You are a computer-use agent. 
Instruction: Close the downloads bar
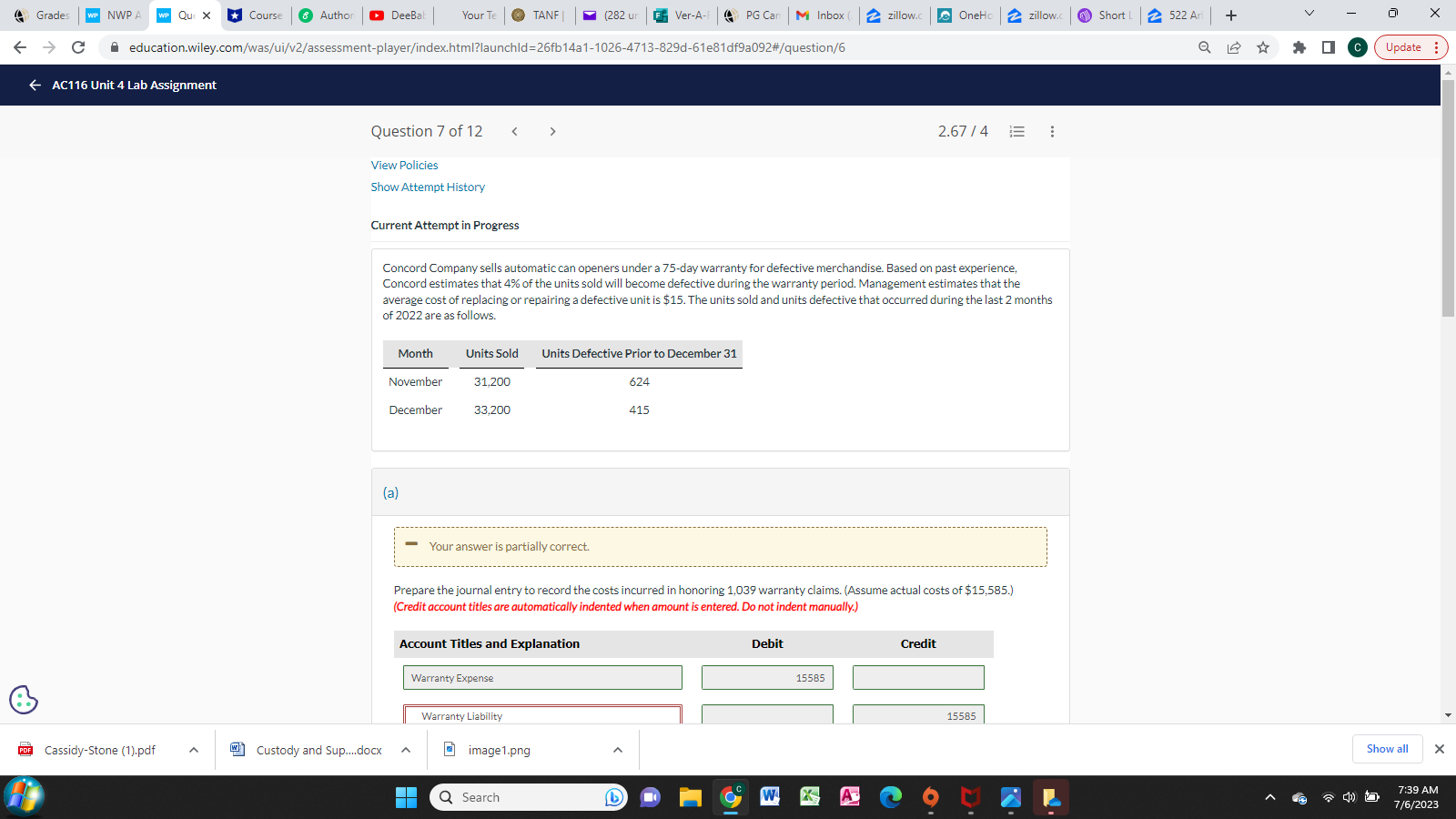(1440, 749)
